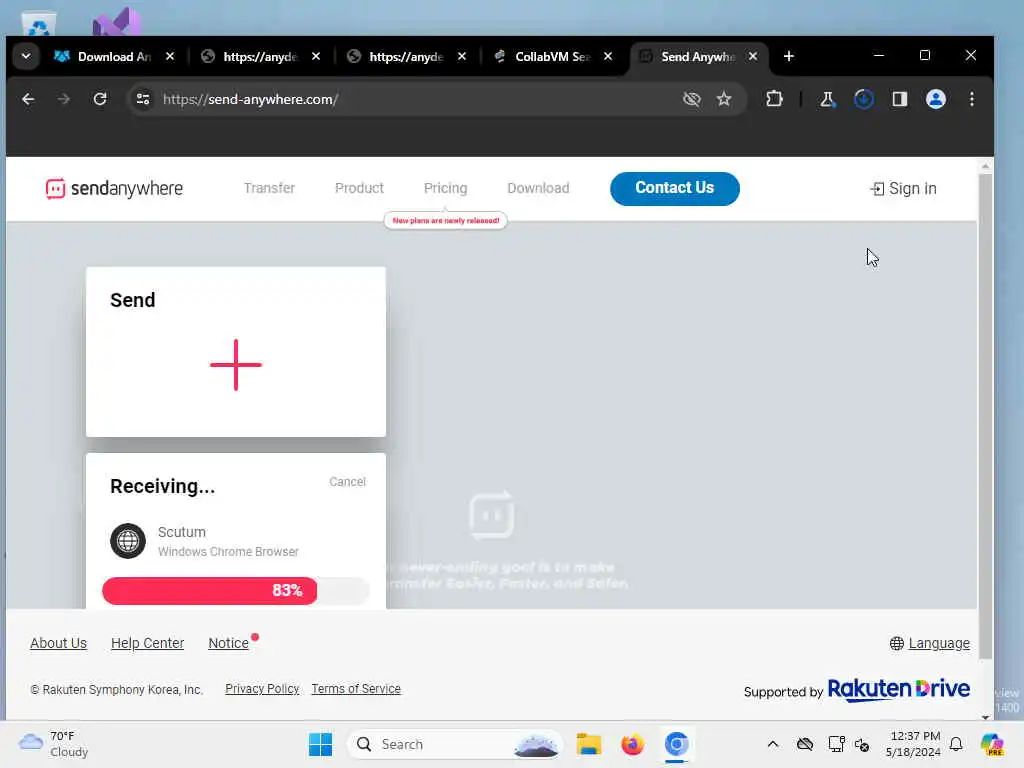The width and height of the screenshot is (1024, 768).
Task: Click the sendanywhere logo
Action: pos(114,188)
